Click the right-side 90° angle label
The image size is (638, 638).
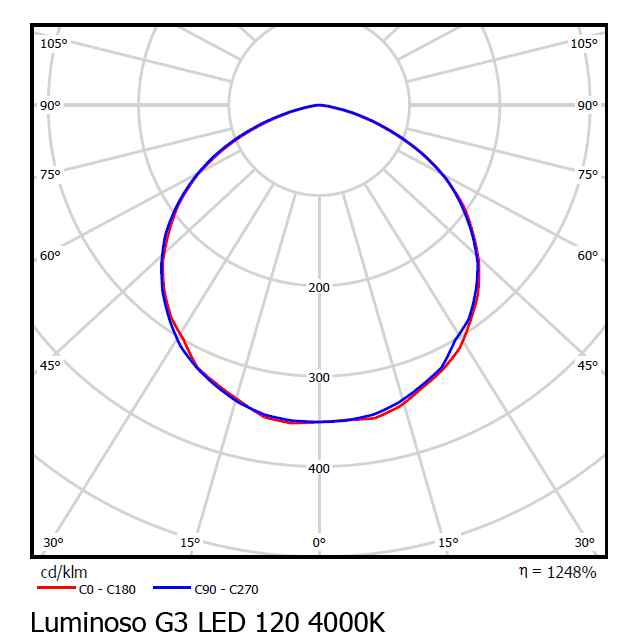(x=587, y=106)
